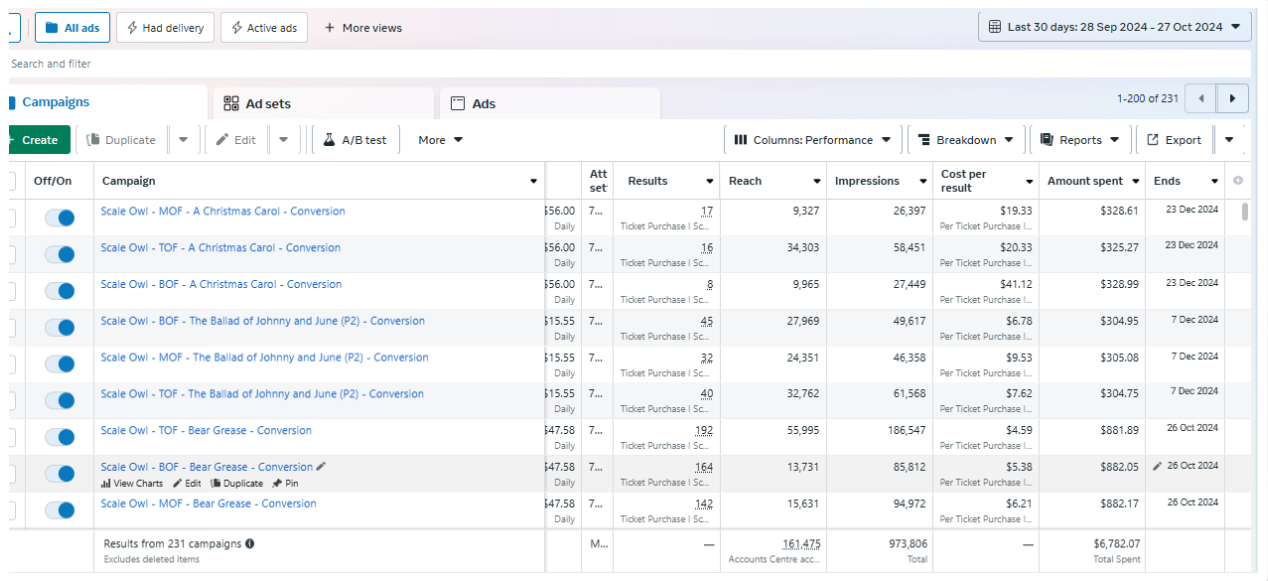Disable MOF Ballad of Johnny and June campaign
Image resolution: width=1268 pixels, height=581 pixels.
(x=60, y=364)
